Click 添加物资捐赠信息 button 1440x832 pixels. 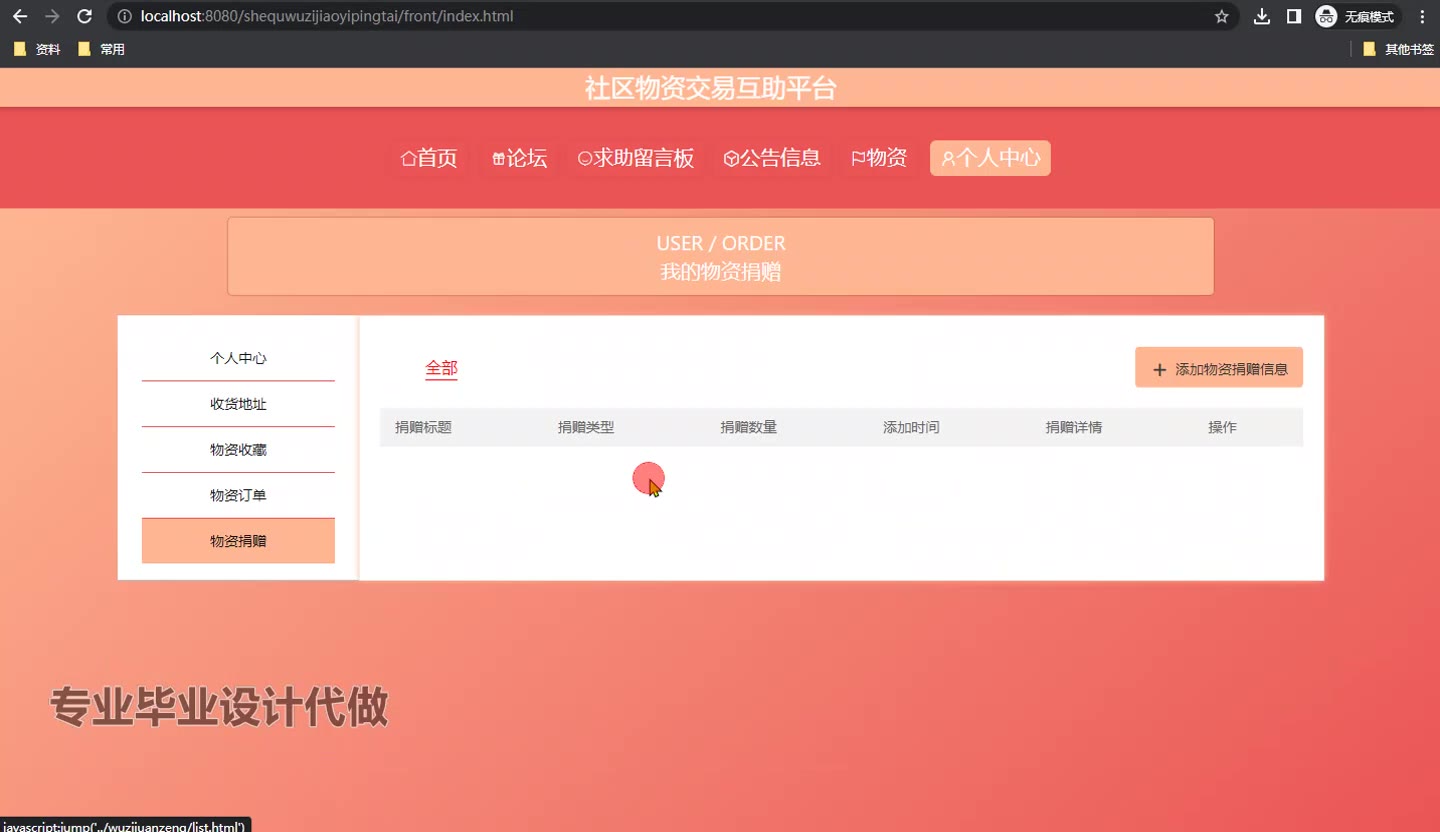coord(1219,368)
